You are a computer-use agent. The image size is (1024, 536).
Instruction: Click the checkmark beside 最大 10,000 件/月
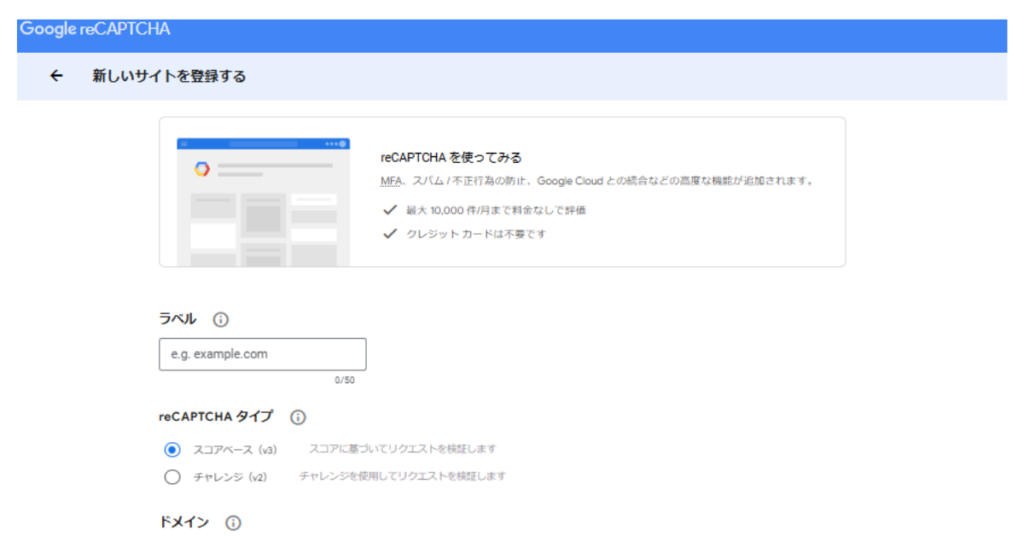(x=390, y=210)
